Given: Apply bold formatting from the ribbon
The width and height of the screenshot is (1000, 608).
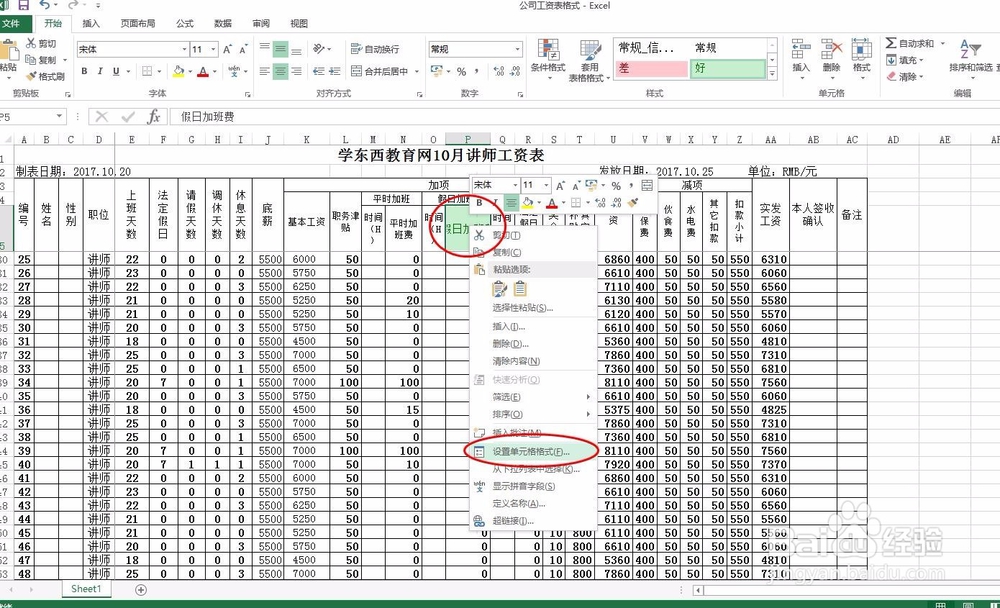Looking at the screenshot, I should point(84,71).
